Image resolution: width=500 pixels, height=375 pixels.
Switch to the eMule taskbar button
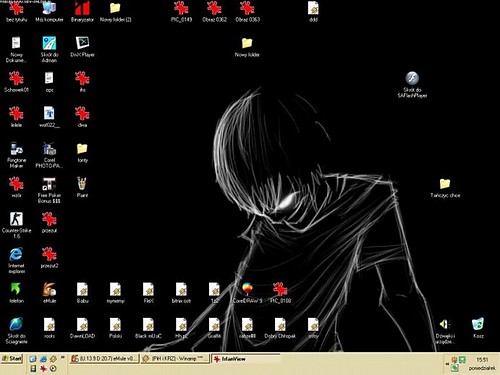click(104, 359)
